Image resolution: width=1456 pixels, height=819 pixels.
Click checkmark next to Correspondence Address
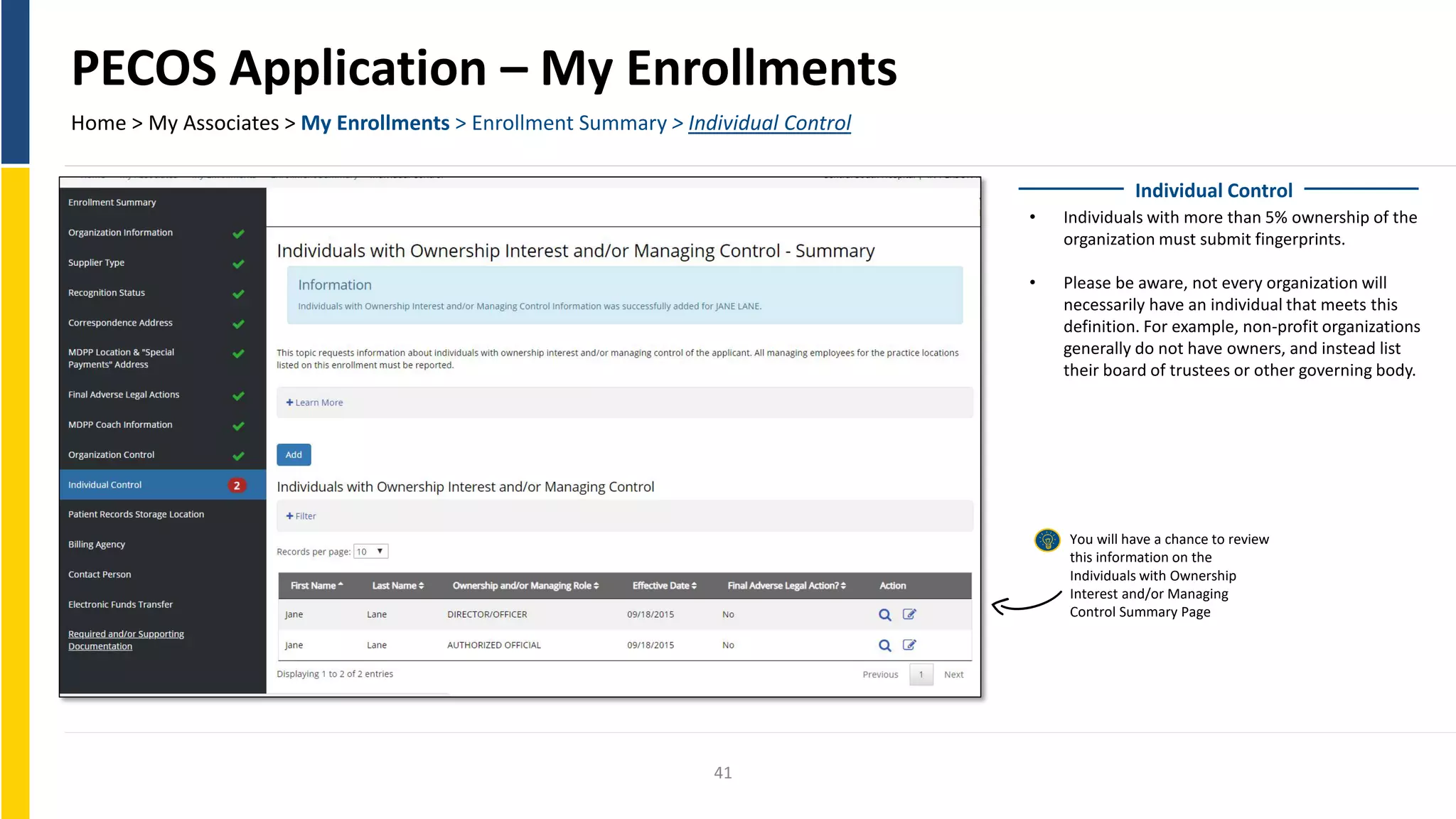[238, 324]
